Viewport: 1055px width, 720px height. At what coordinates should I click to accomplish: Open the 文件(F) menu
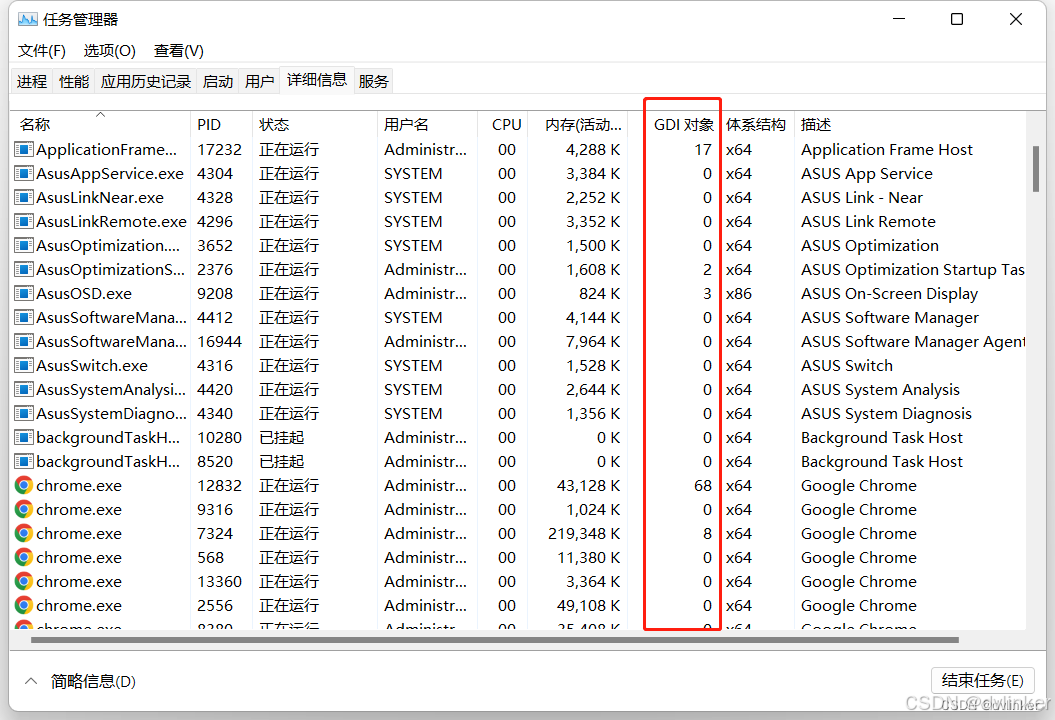click(x=42, y=51)
